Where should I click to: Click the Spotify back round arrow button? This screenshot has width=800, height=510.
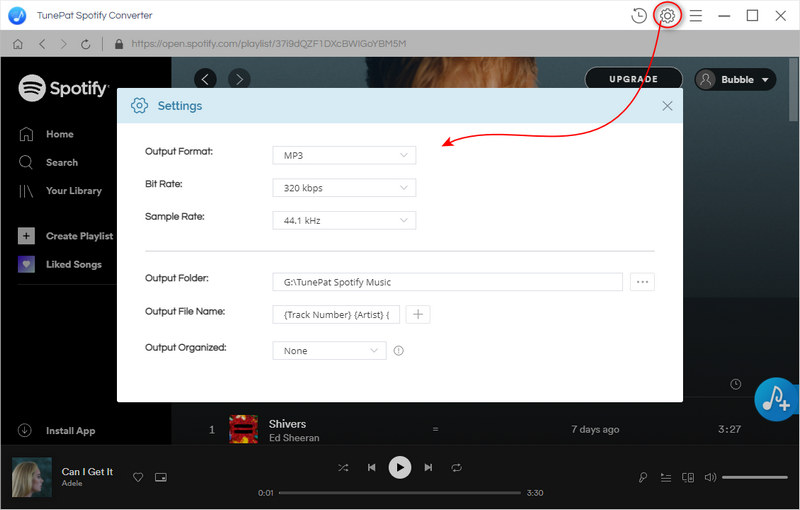coord(205,79)
